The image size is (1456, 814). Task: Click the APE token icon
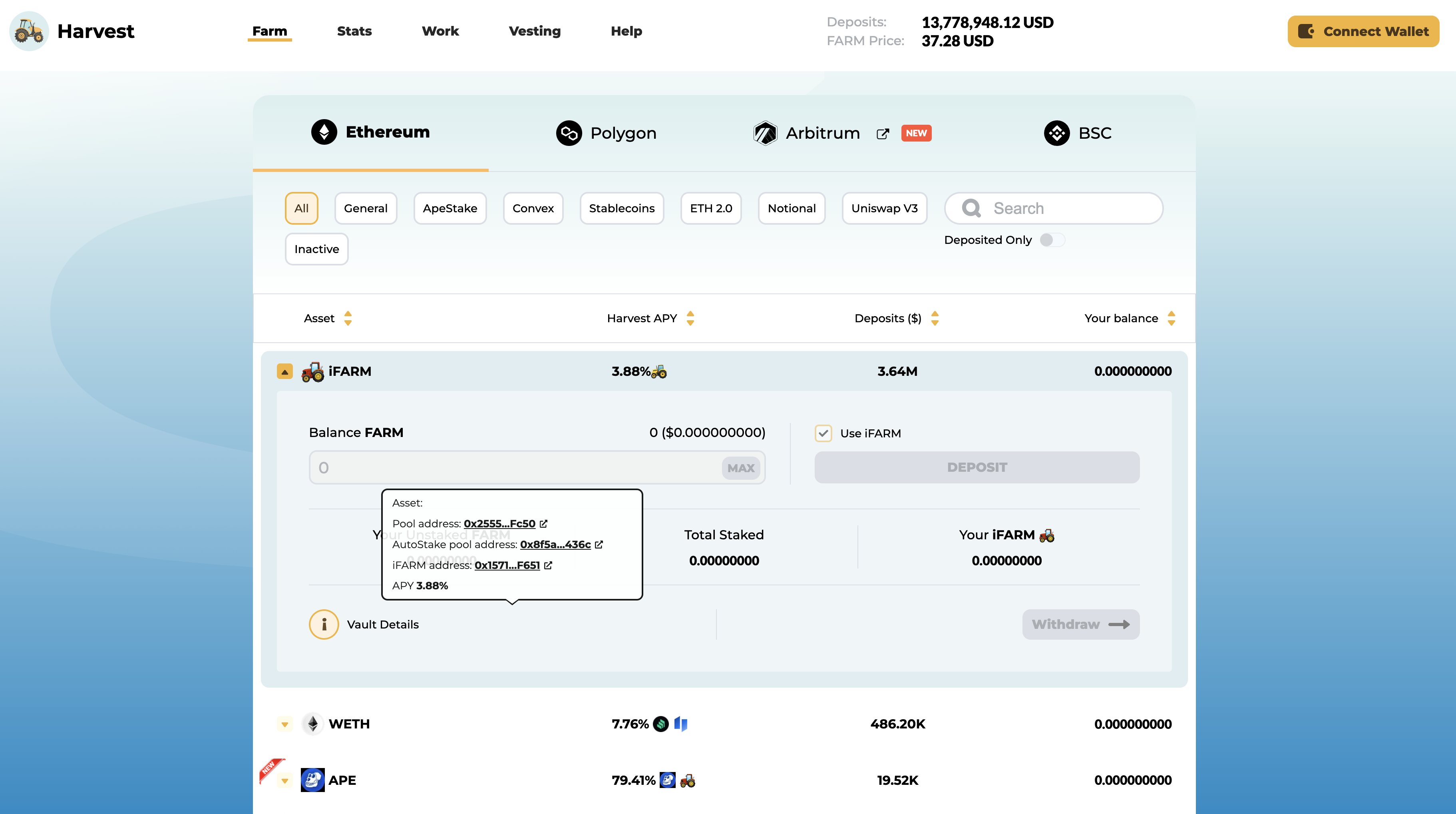[x=312, y=780]
